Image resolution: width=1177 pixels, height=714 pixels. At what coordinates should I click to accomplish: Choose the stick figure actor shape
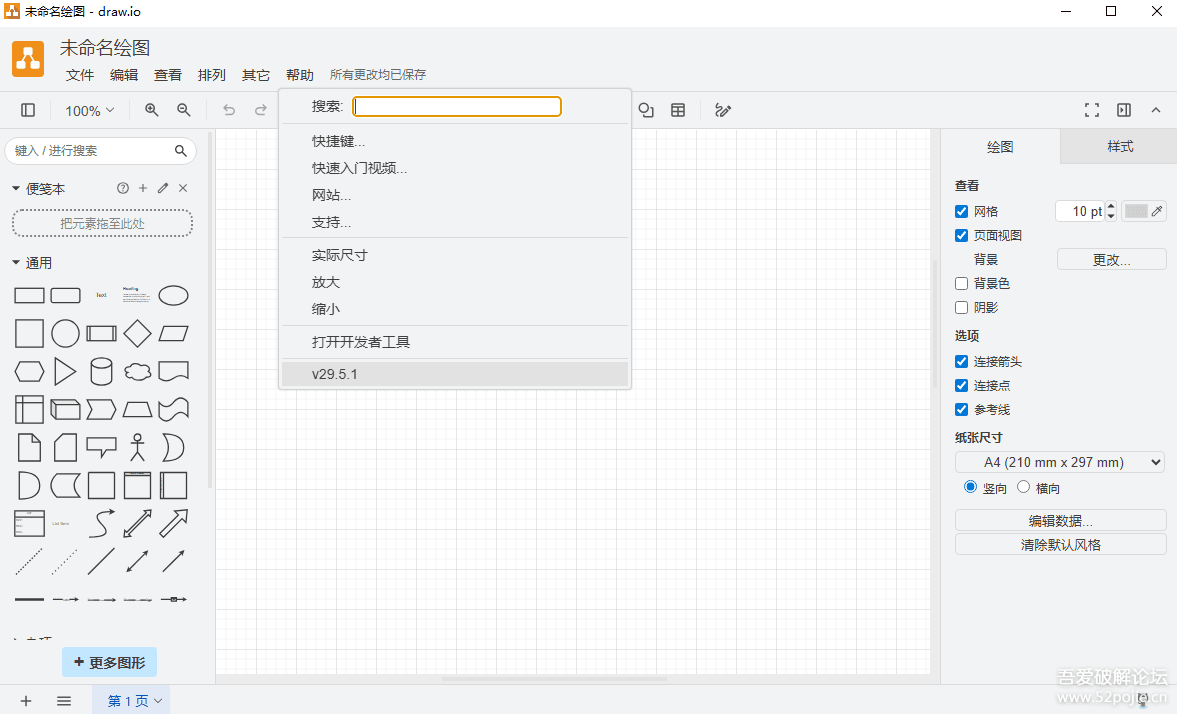[137, 447]
